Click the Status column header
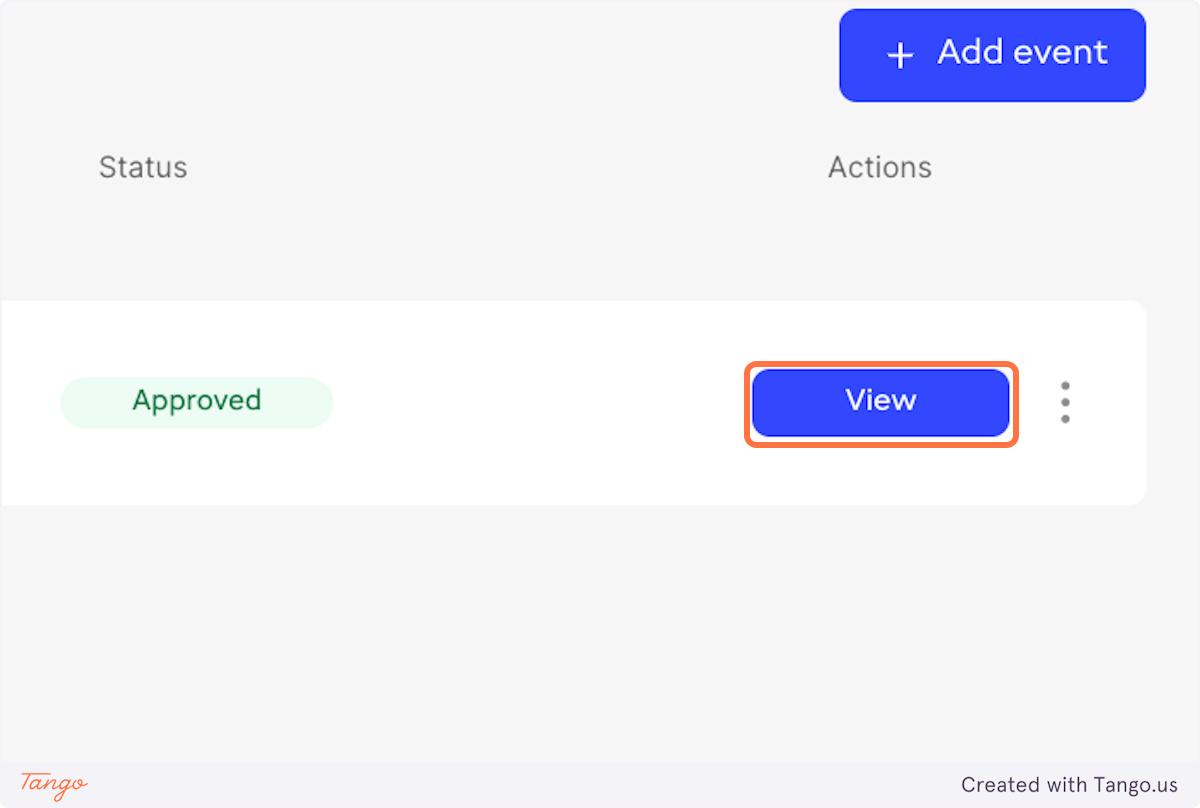This screenshot has height=808, width=1200. click(x=143, y=167)
